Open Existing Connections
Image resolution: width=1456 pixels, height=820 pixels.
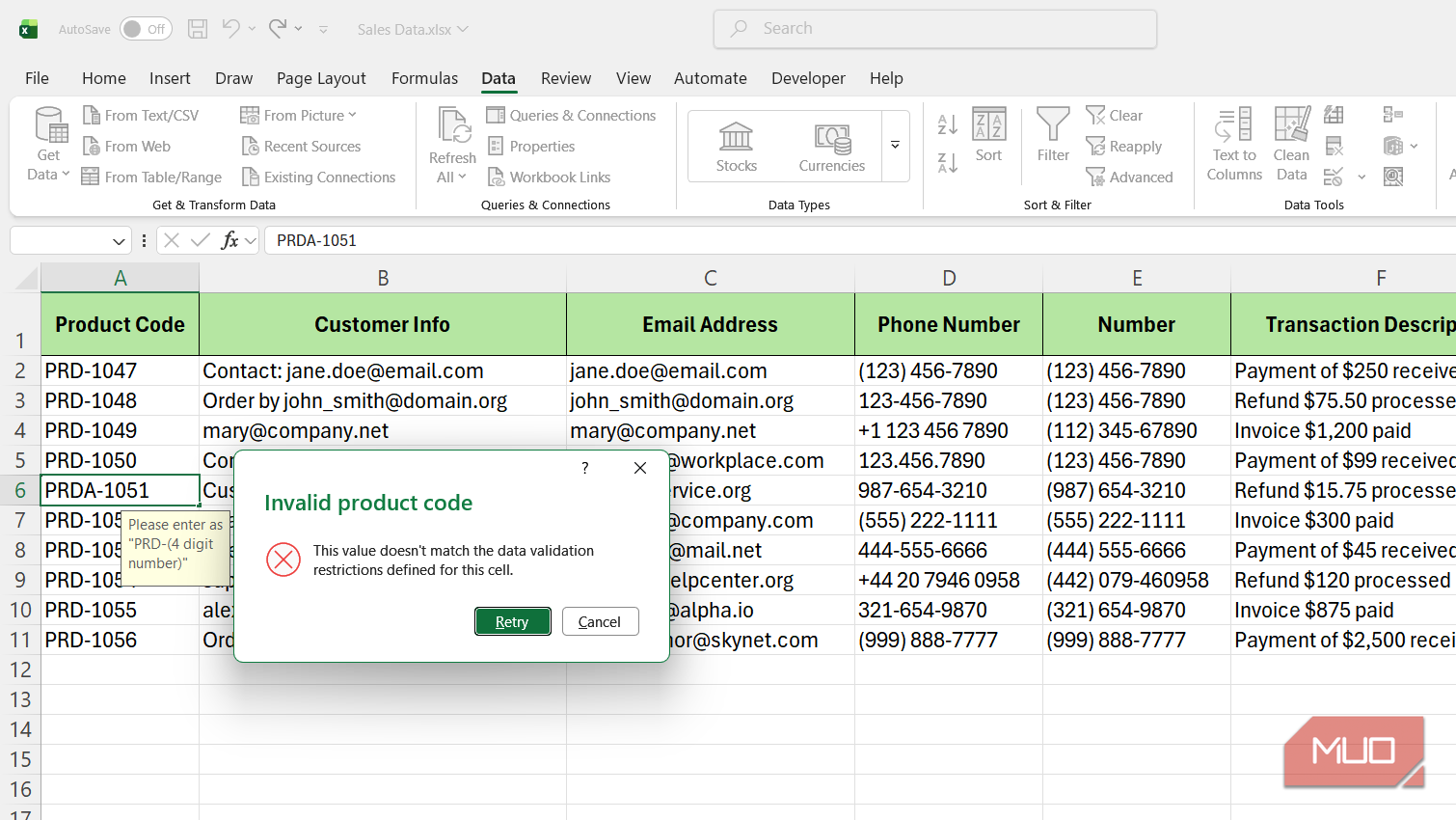point(318,178)
